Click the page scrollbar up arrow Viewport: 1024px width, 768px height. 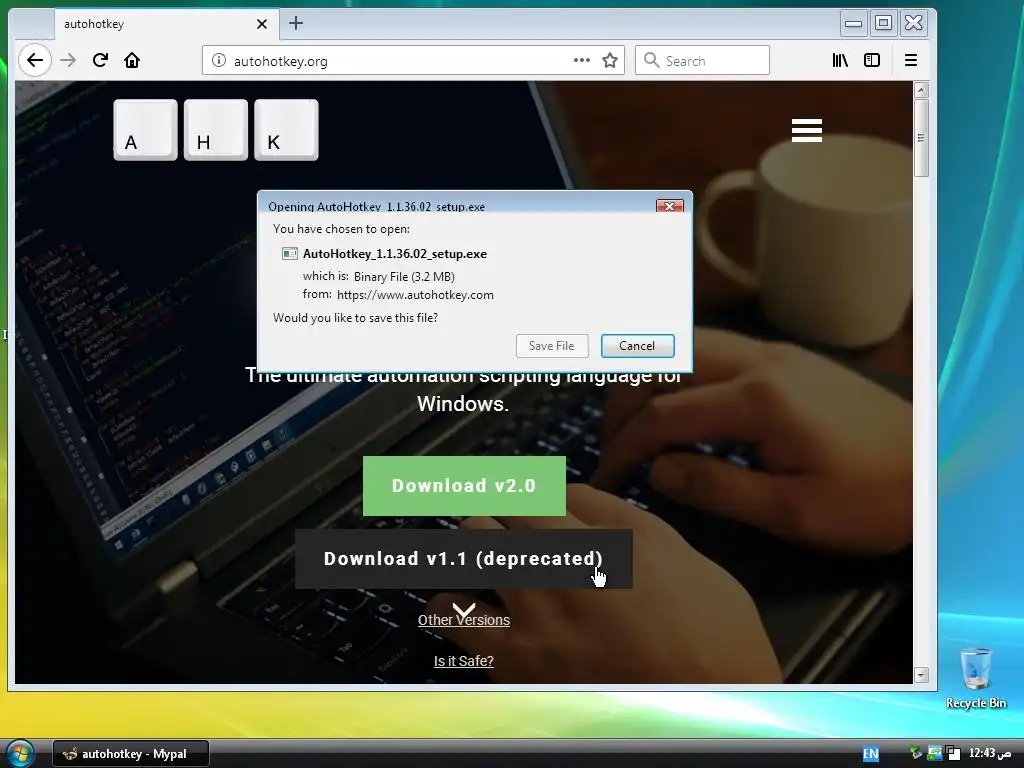[x=921, y=89]
